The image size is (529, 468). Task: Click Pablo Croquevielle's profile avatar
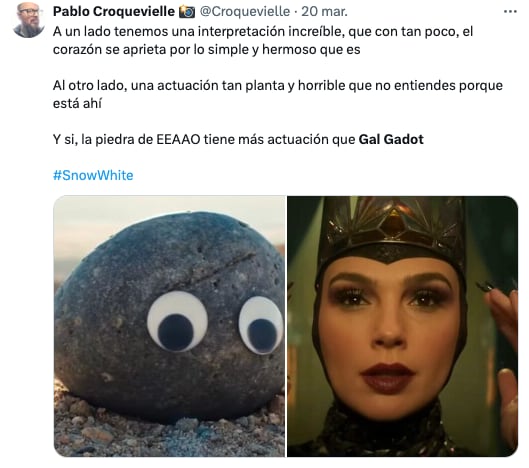pos(29,19)
